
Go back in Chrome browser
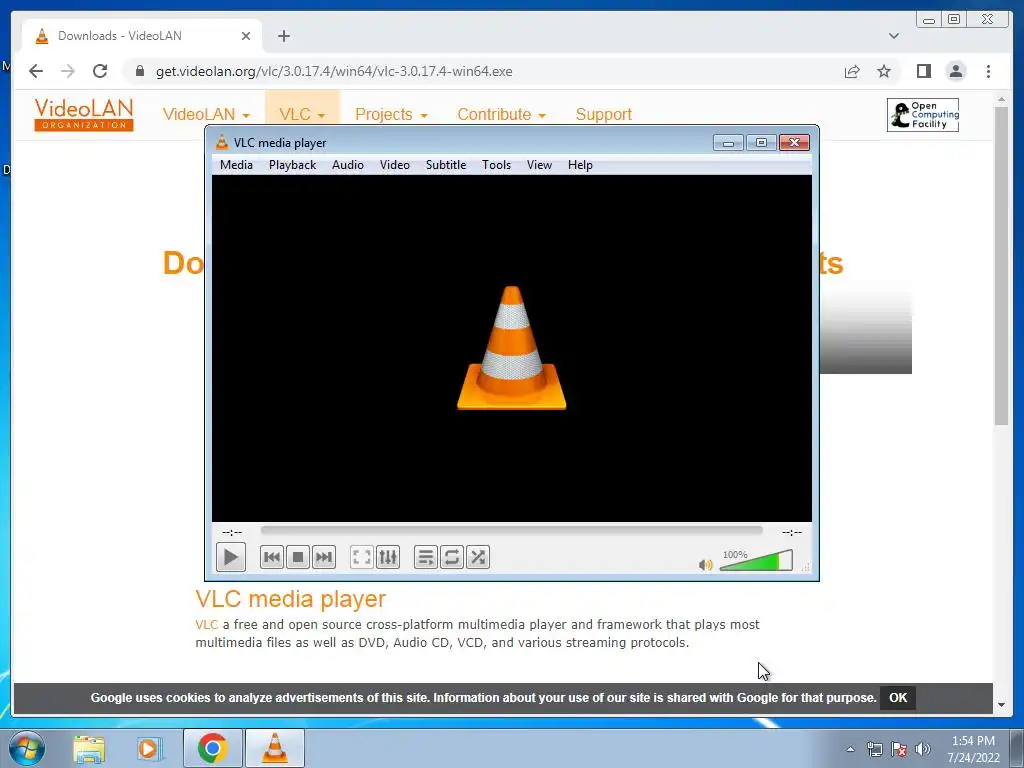point(36,71)
